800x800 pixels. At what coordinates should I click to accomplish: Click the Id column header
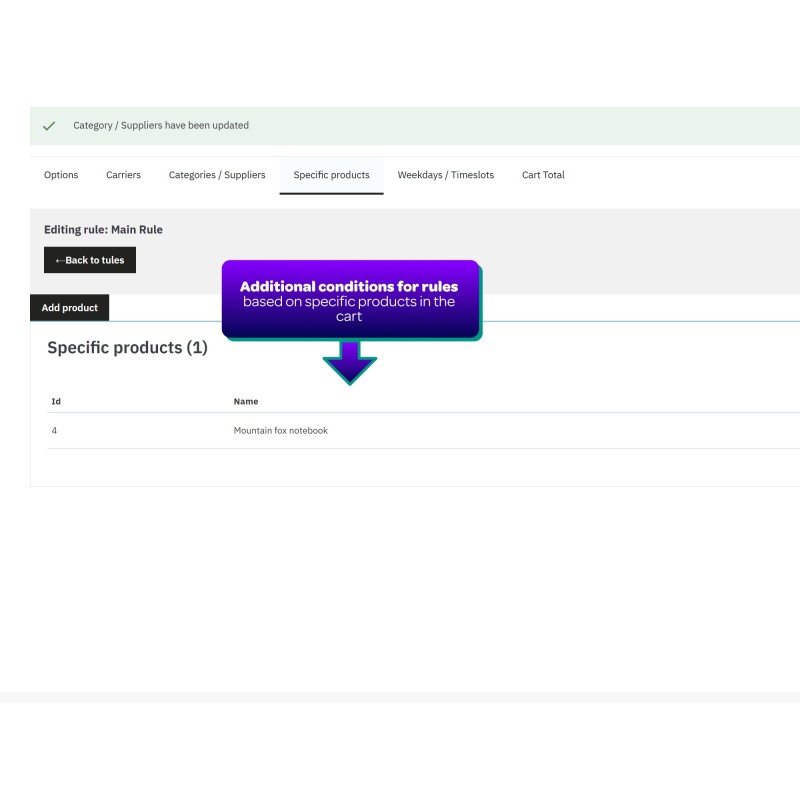coord(56,402)
